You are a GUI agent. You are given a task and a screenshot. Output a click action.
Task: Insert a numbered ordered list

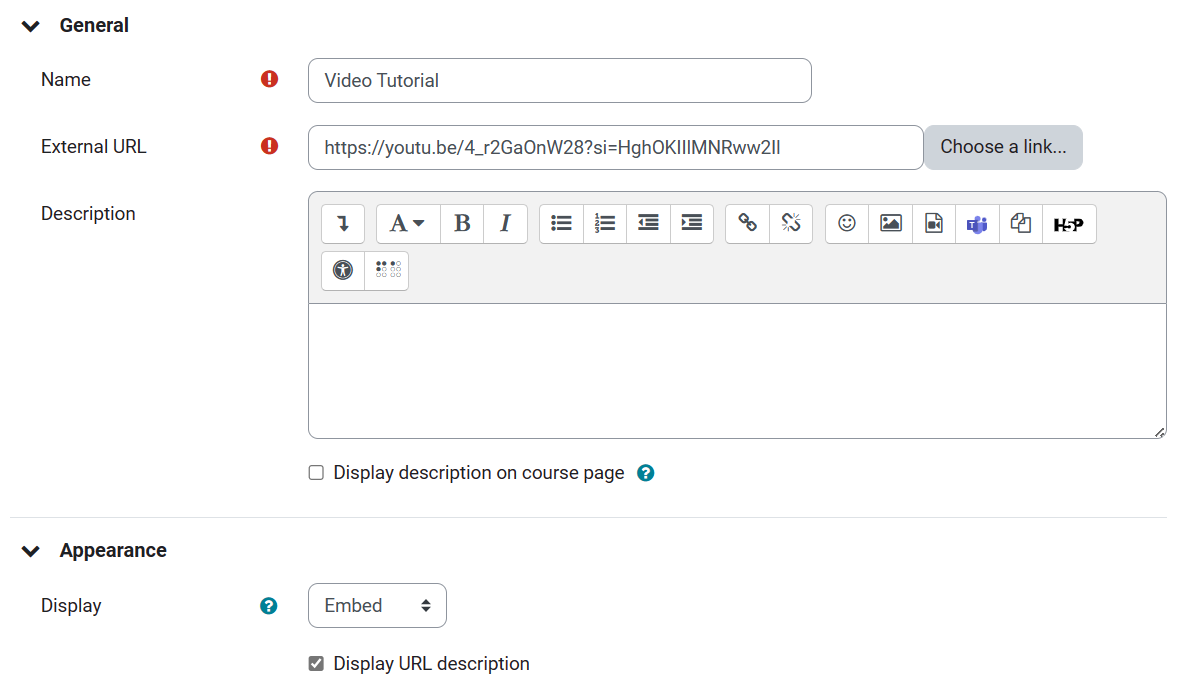pos(605,224)
